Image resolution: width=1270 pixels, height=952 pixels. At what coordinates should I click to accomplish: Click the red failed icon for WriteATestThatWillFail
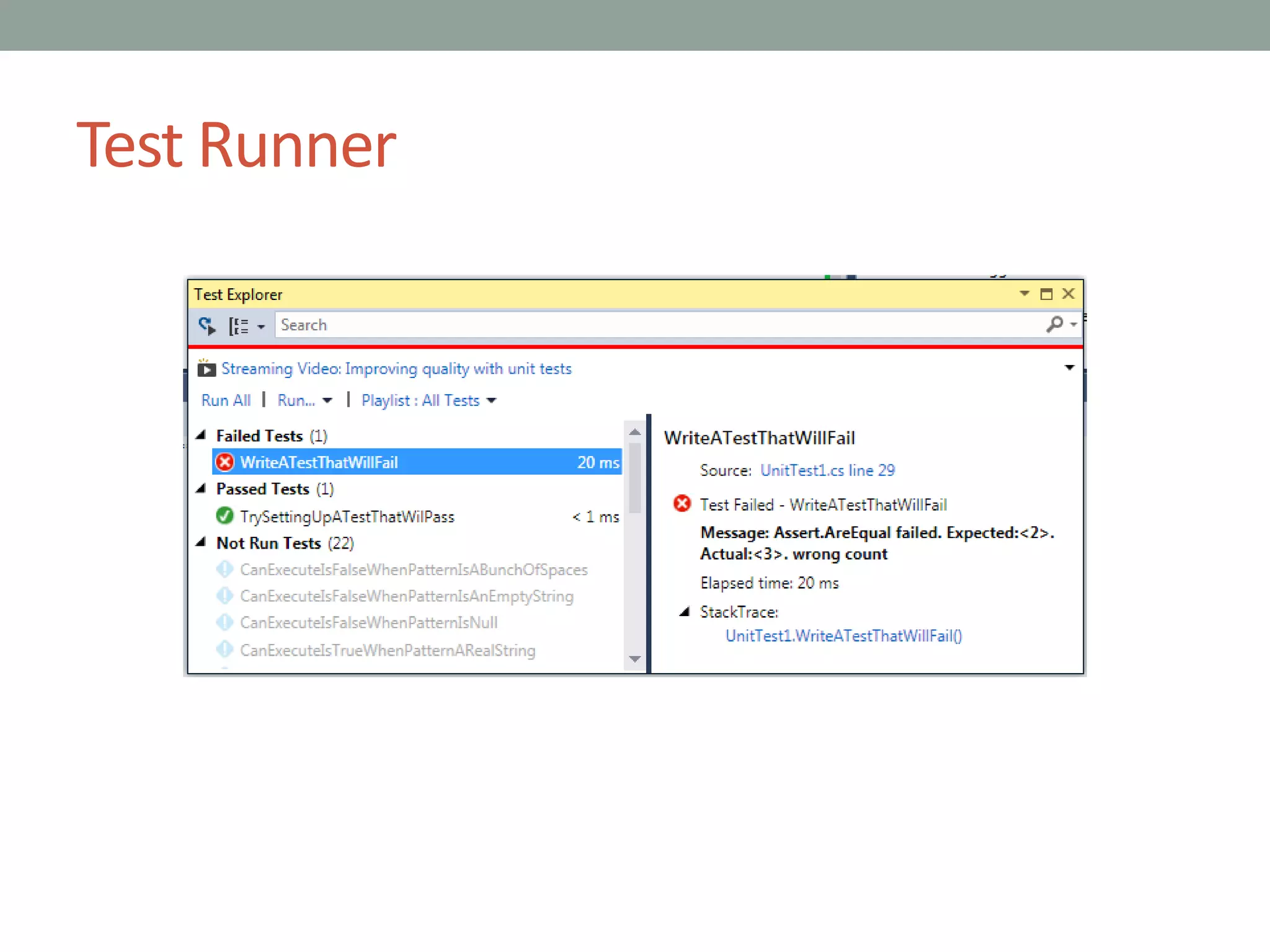(225, 462)
